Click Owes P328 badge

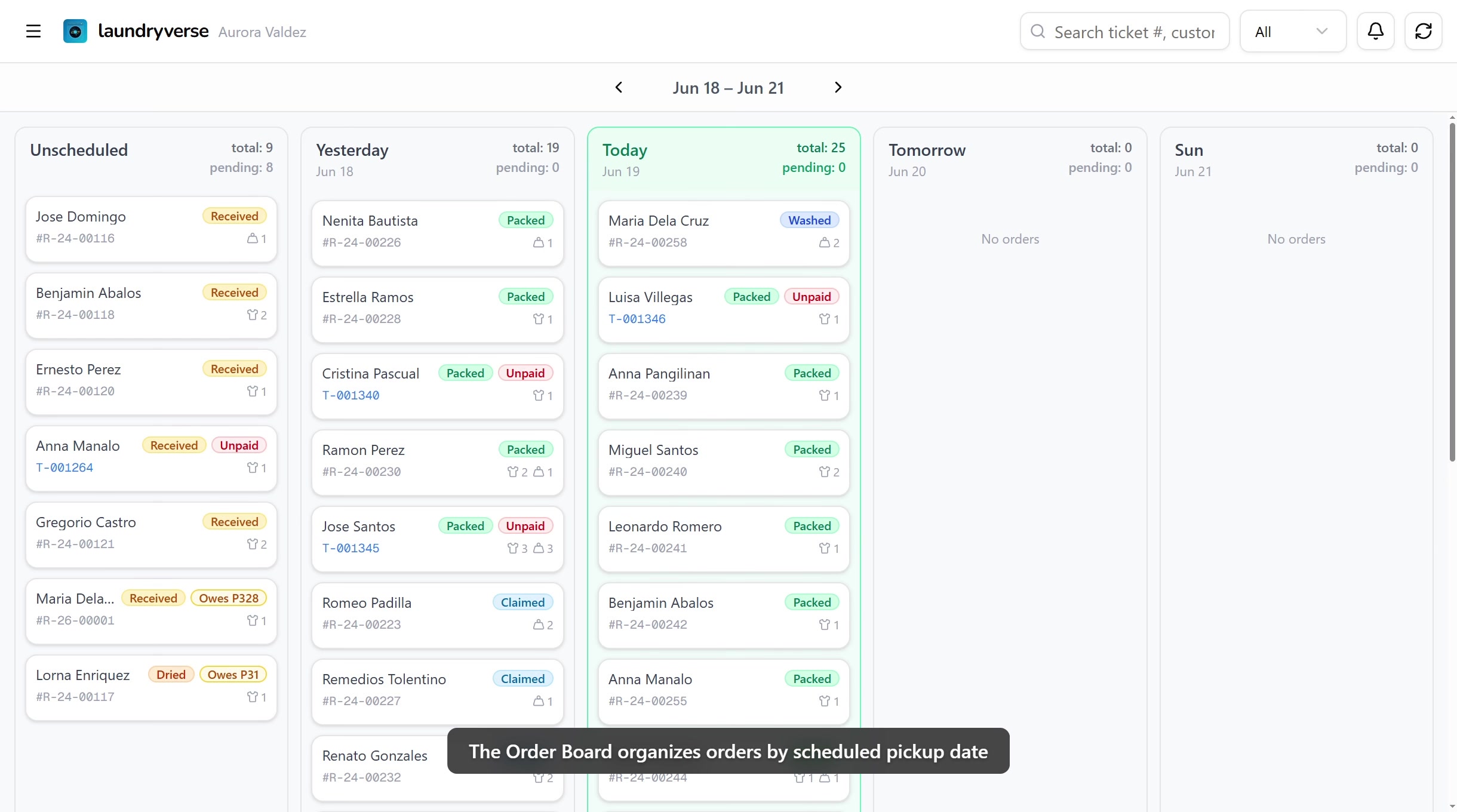pyautogui.click(x=229, y=598)
